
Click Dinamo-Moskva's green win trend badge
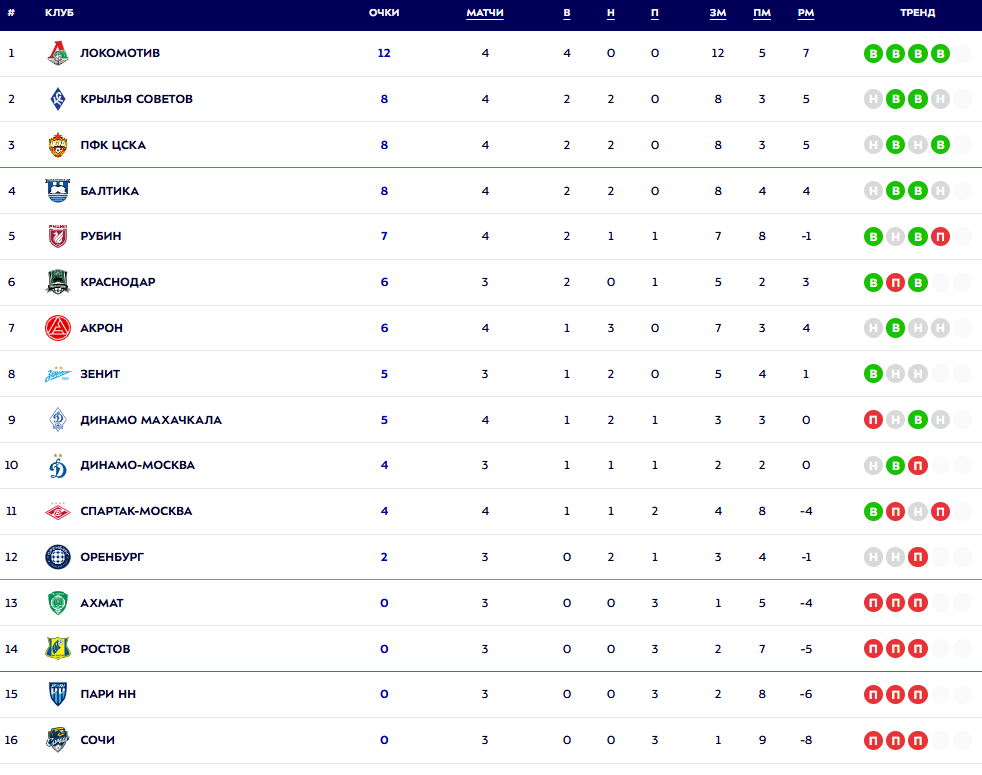click(x=896, y=465)
